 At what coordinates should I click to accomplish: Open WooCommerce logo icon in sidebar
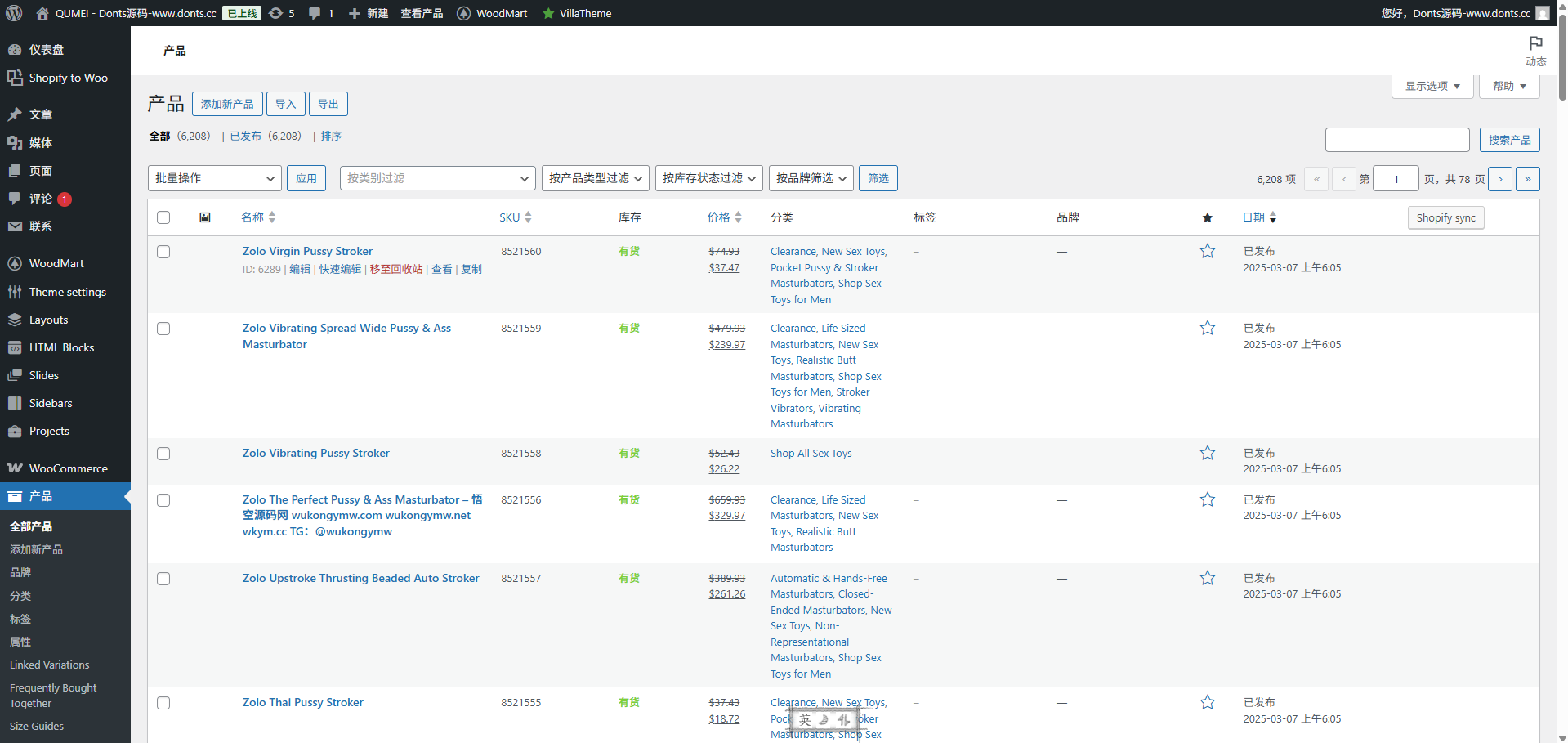(x=15, y=468)
